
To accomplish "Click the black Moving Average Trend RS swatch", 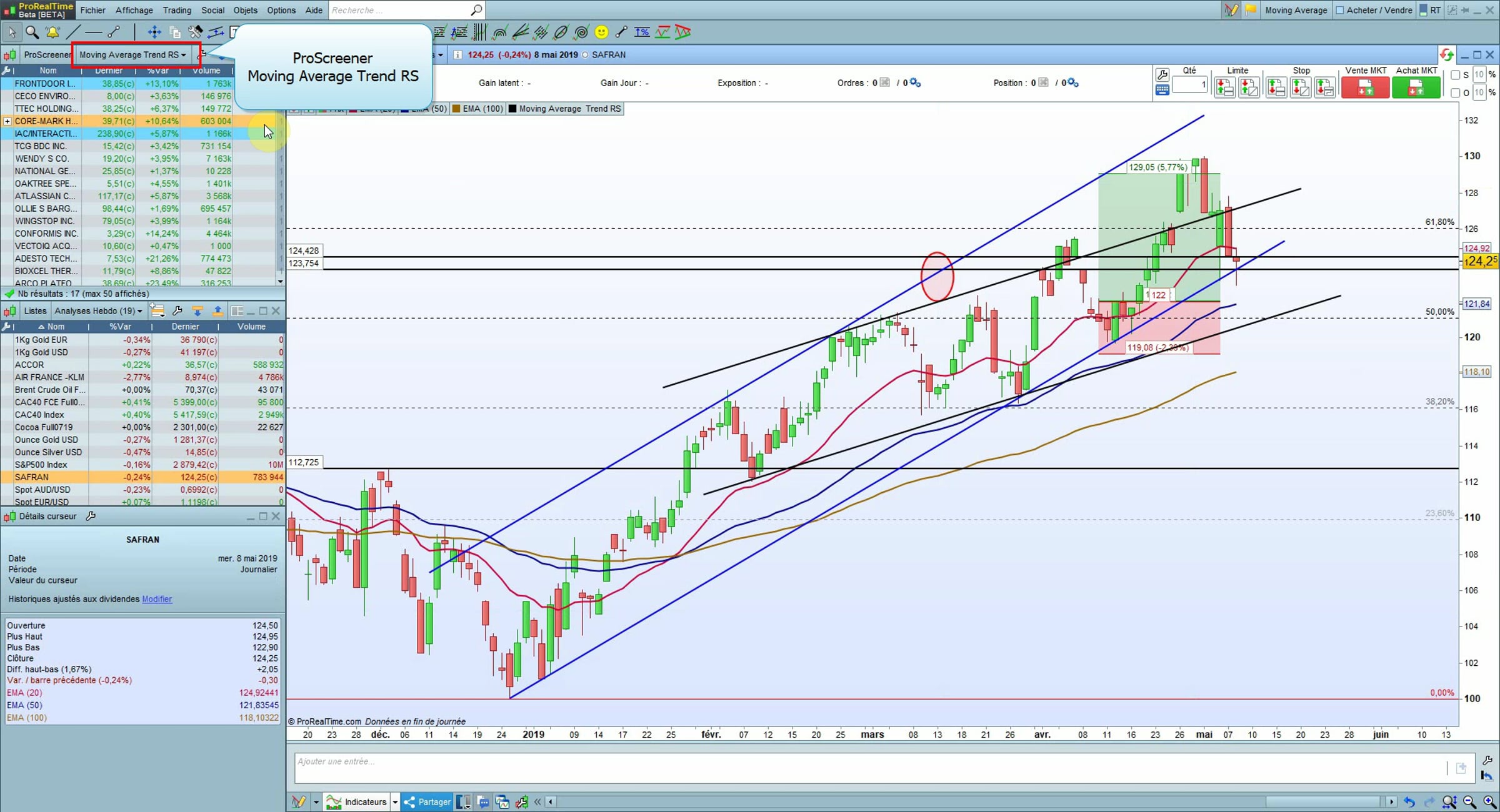I will [512, 109].
